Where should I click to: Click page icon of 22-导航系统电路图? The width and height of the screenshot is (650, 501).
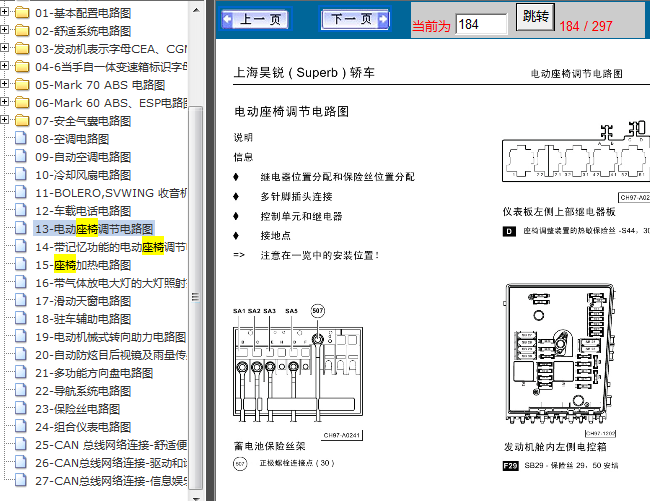point(21,390)
